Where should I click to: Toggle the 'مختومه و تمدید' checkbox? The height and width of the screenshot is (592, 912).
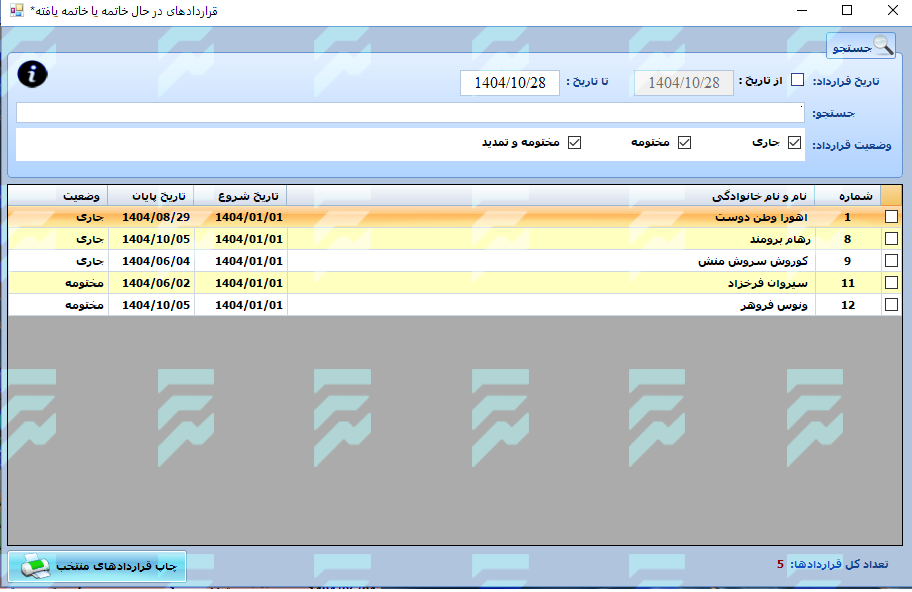tap(574, 143)
